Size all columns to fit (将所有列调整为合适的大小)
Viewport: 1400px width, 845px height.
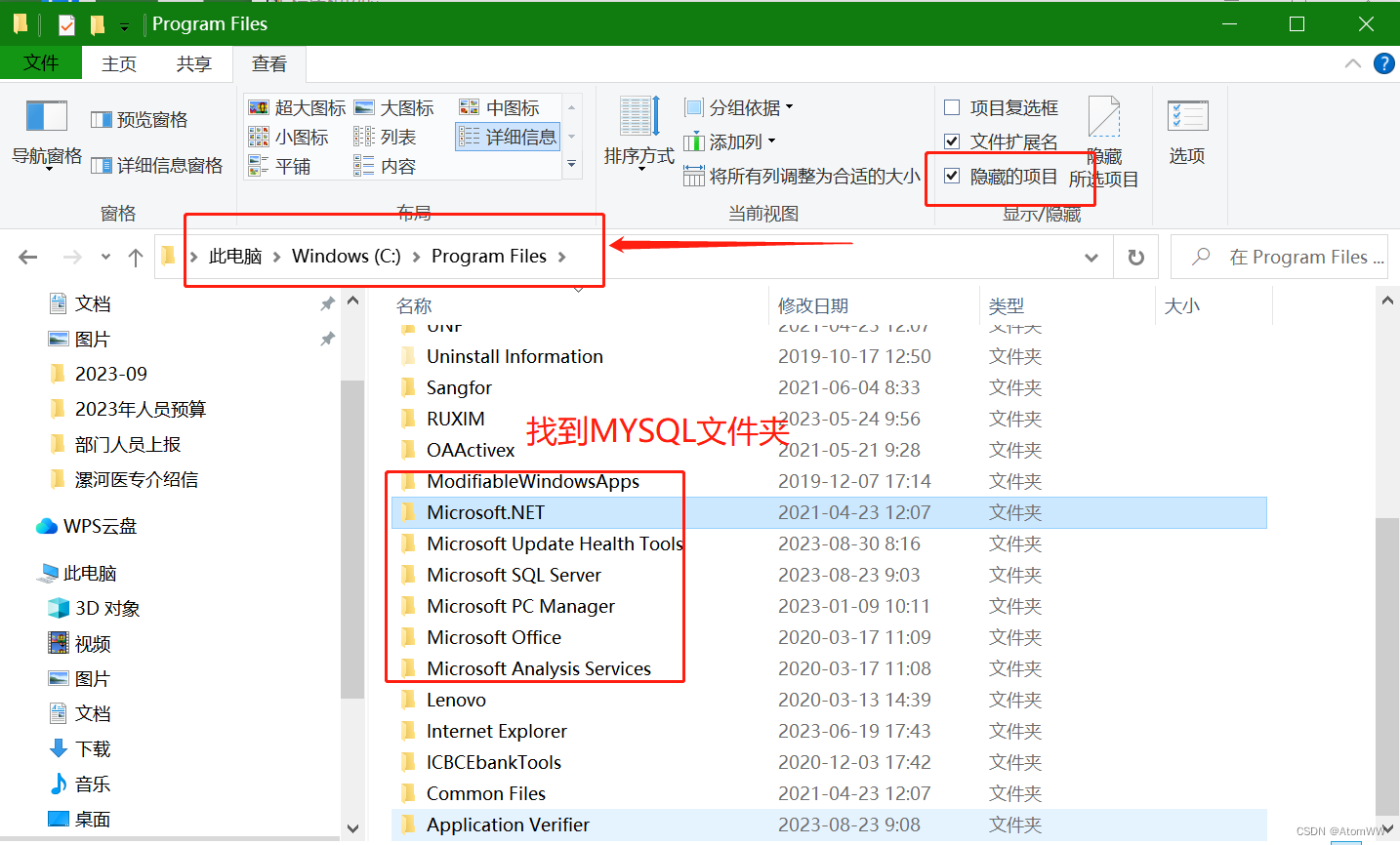click(802, 176)
